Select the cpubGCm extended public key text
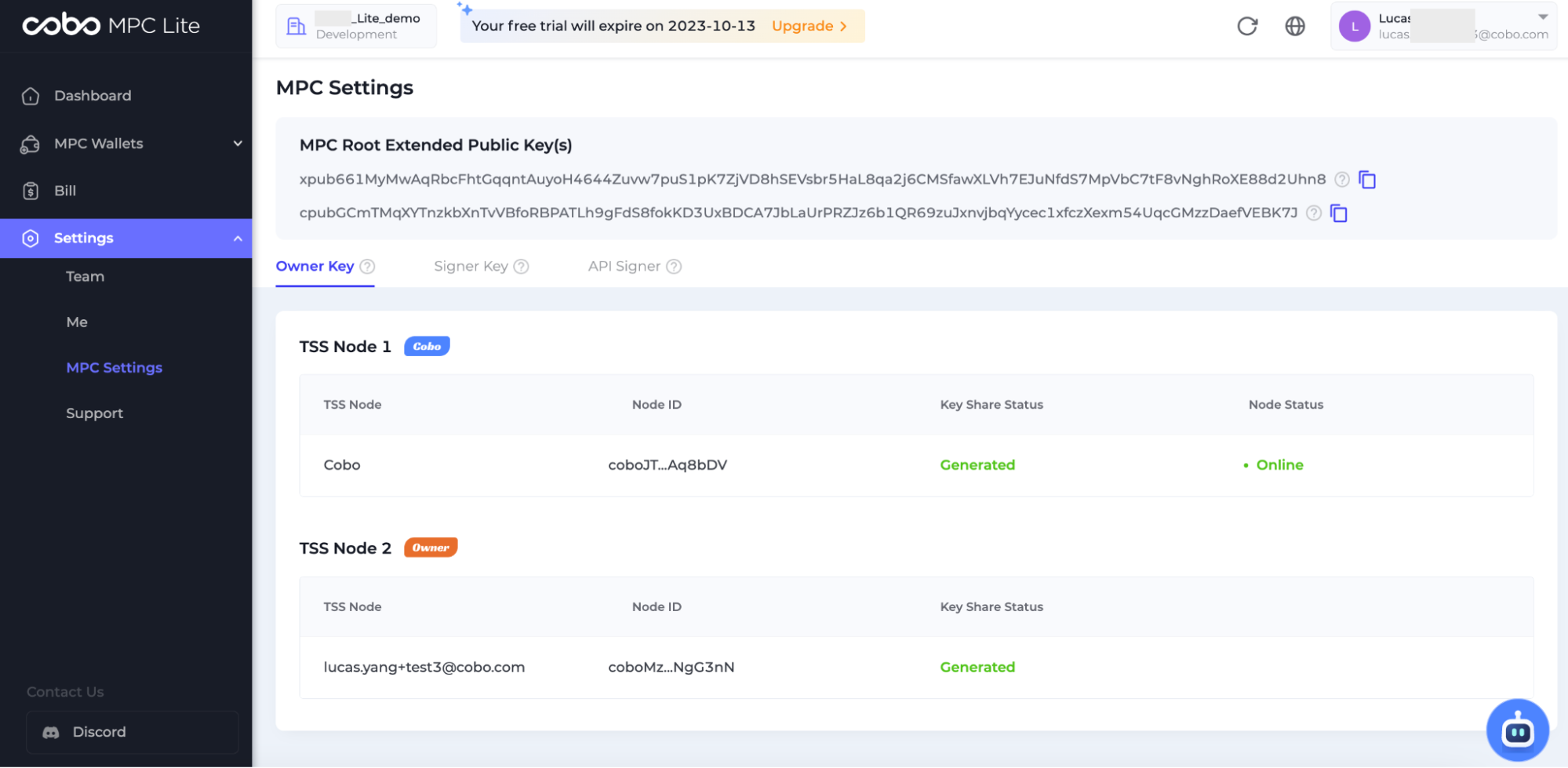This screenshot has height=768, width=1568. (x=799, y=213)
